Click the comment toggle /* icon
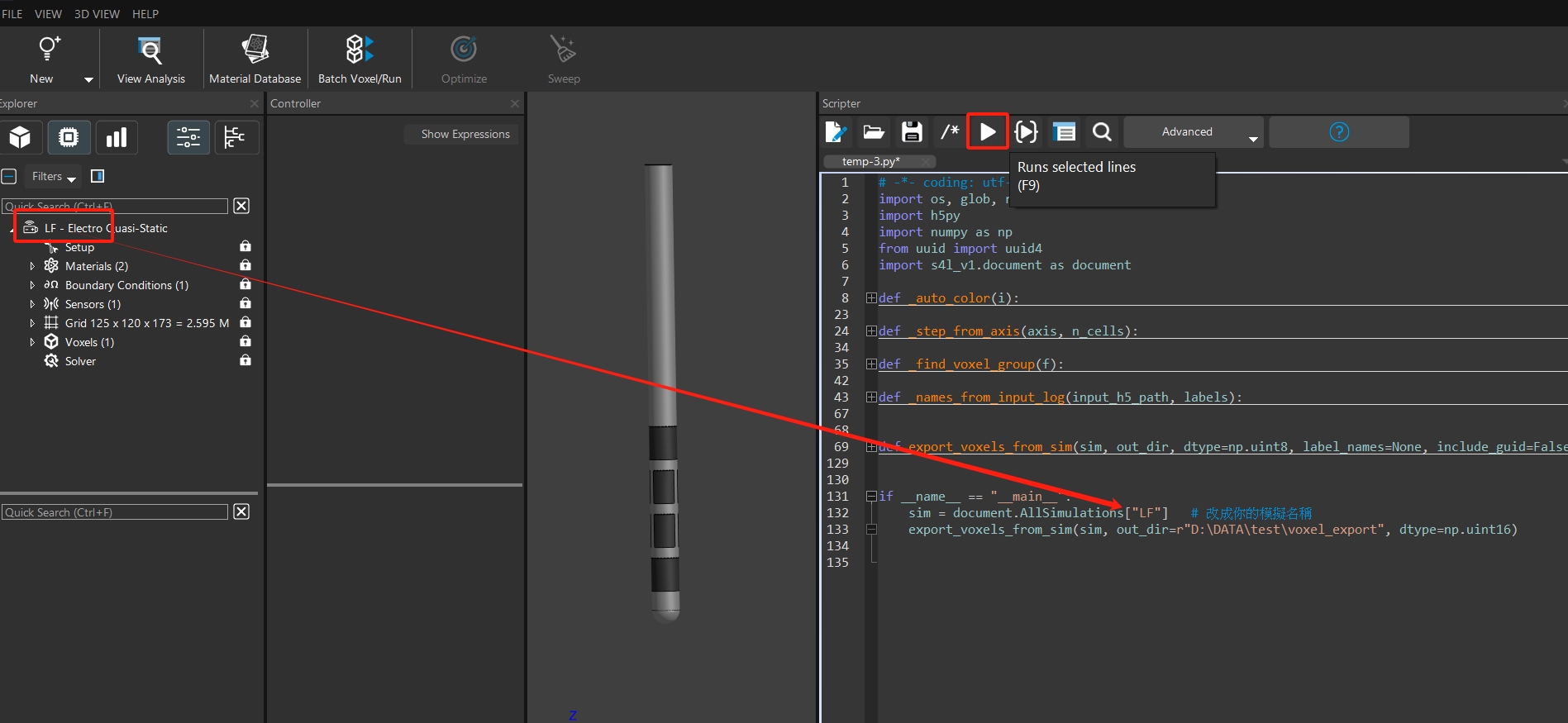This screenshot has height=723, width=1568. pos(950,131)
